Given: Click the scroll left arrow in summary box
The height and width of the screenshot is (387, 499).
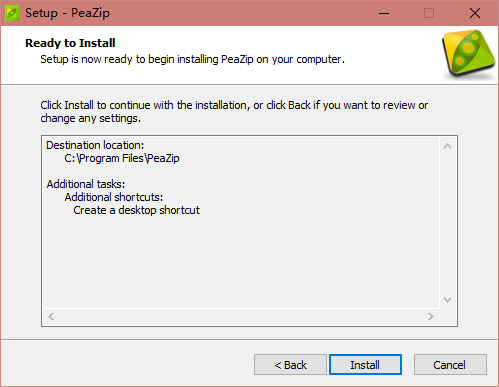Looking at the screenshot, I should click(51, 316).
